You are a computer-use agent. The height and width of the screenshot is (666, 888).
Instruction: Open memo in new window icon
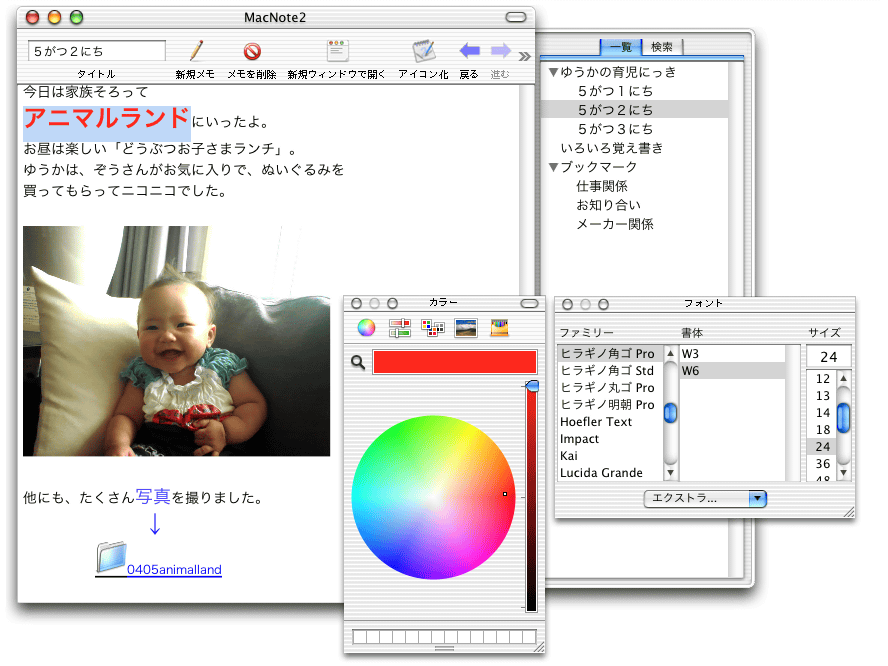click(337, 50)
